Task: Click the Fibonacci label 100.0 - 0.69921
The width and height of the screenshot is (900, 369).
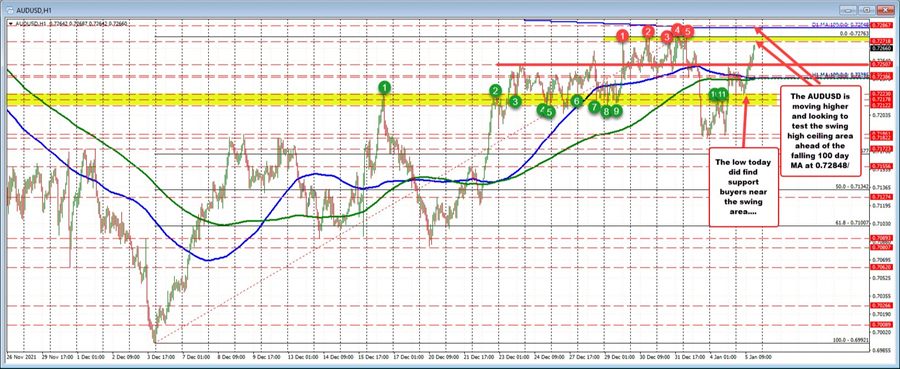Action: click(851, 340)
